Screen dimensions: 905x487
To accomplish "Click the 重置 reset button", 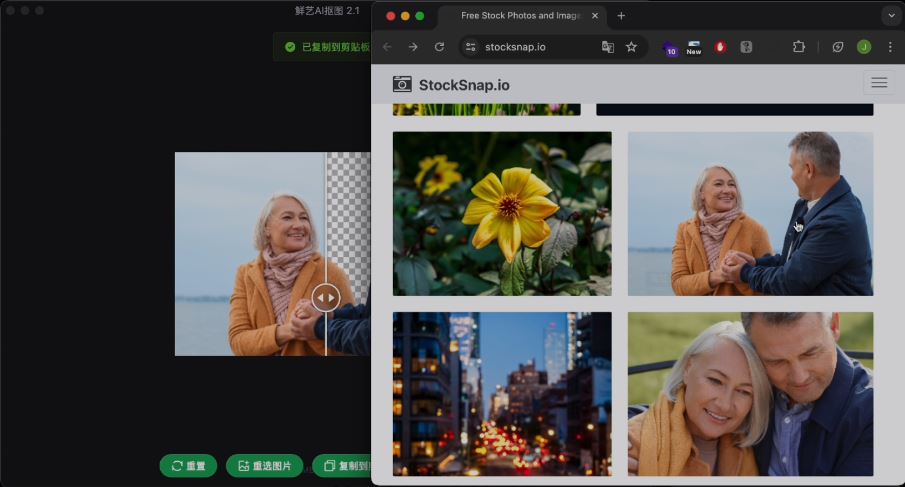I will point(188,466).
